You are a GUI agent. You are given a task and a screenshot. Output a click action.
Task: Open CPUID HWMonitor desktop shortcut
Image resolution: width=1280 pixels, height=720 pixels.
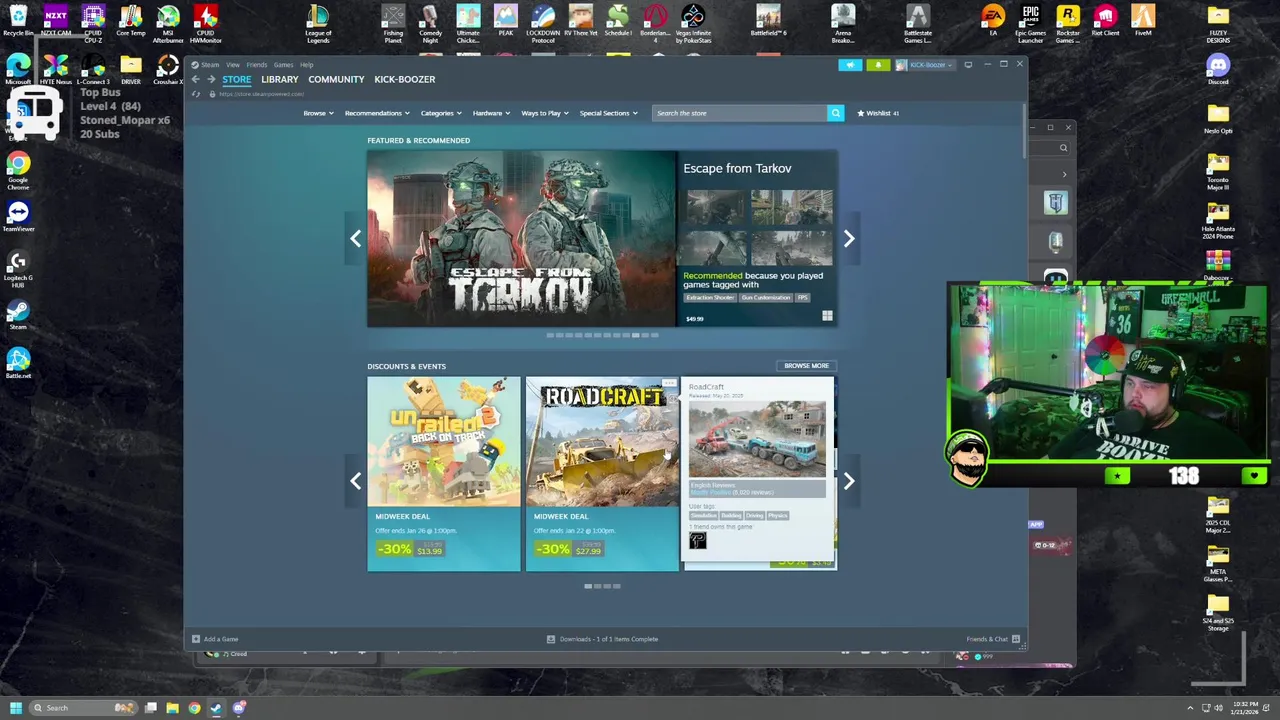[206, 24]
